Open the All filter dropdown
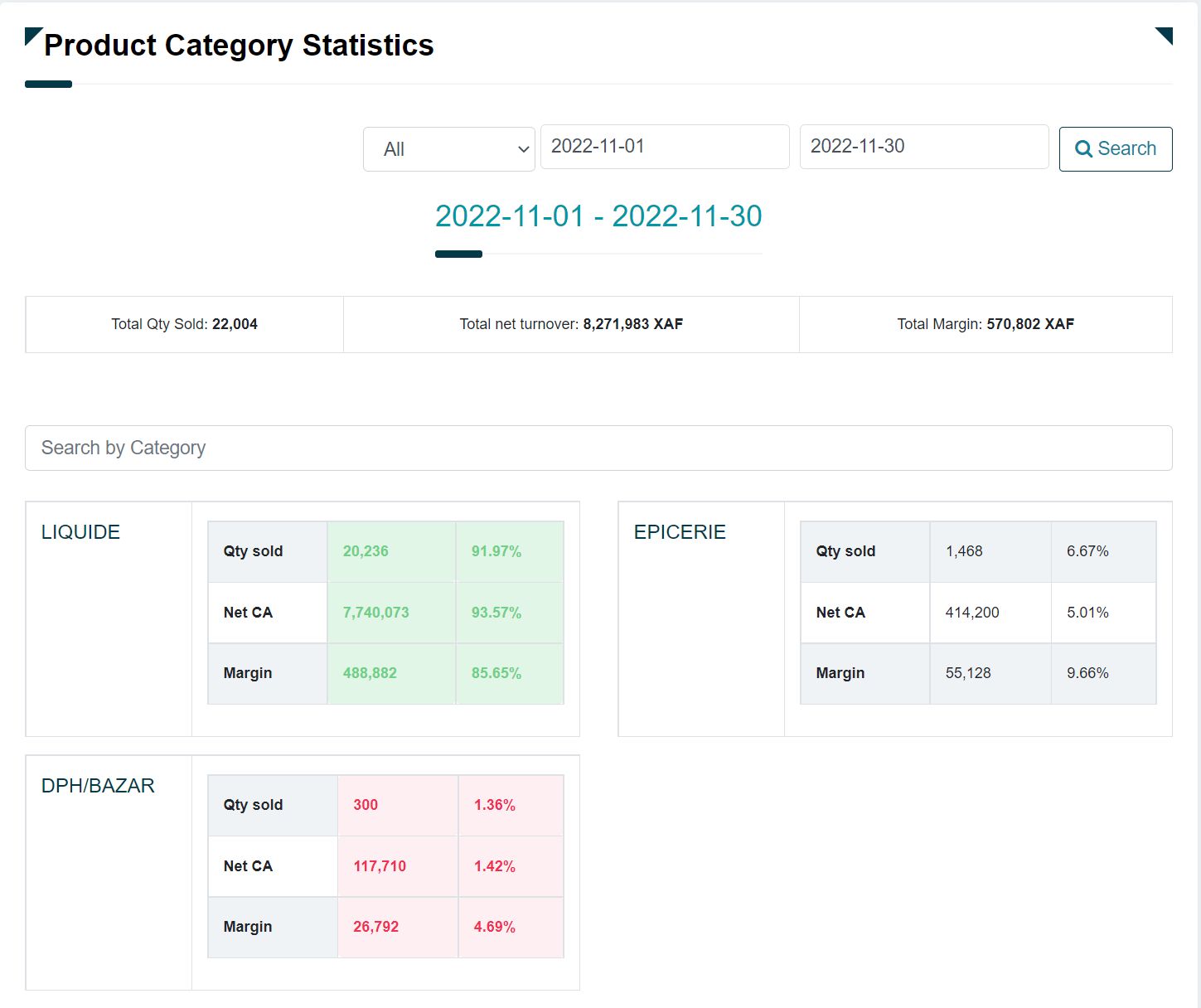Image resolution: width=1201 pixels, height=1008 pixels. point(448,149)
